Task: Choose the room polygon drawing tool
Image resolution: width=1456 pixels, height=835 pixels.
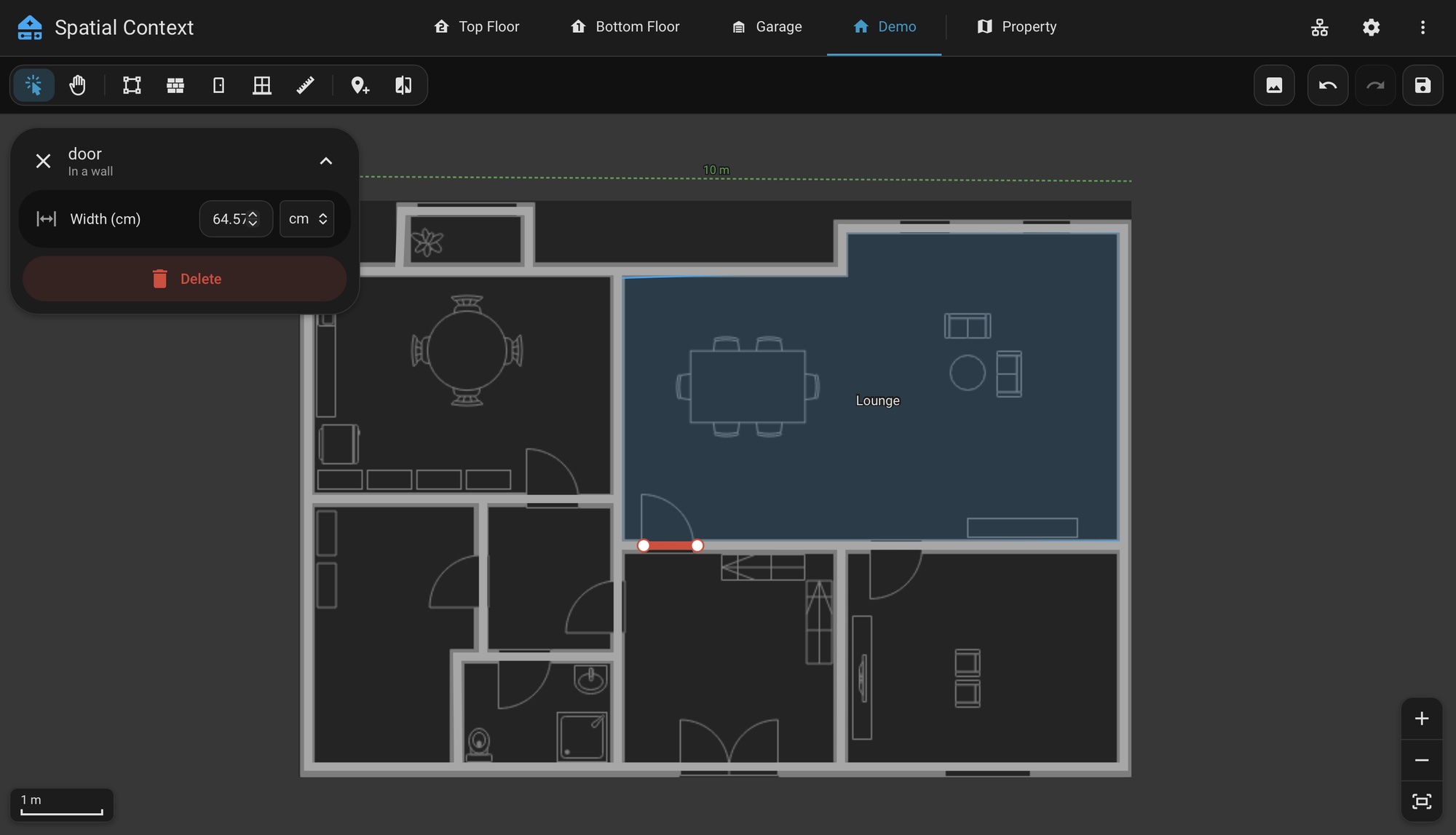Action: (x=132, y=85)
